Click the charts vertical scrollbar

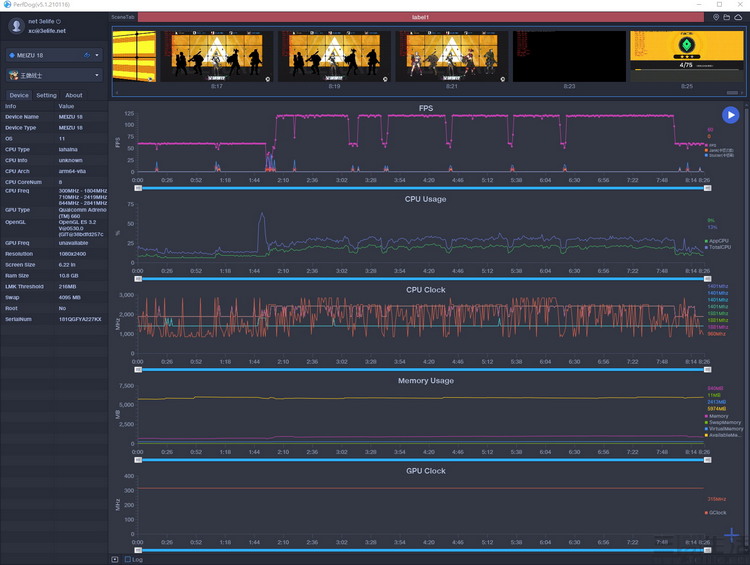[x=747, y=325]
